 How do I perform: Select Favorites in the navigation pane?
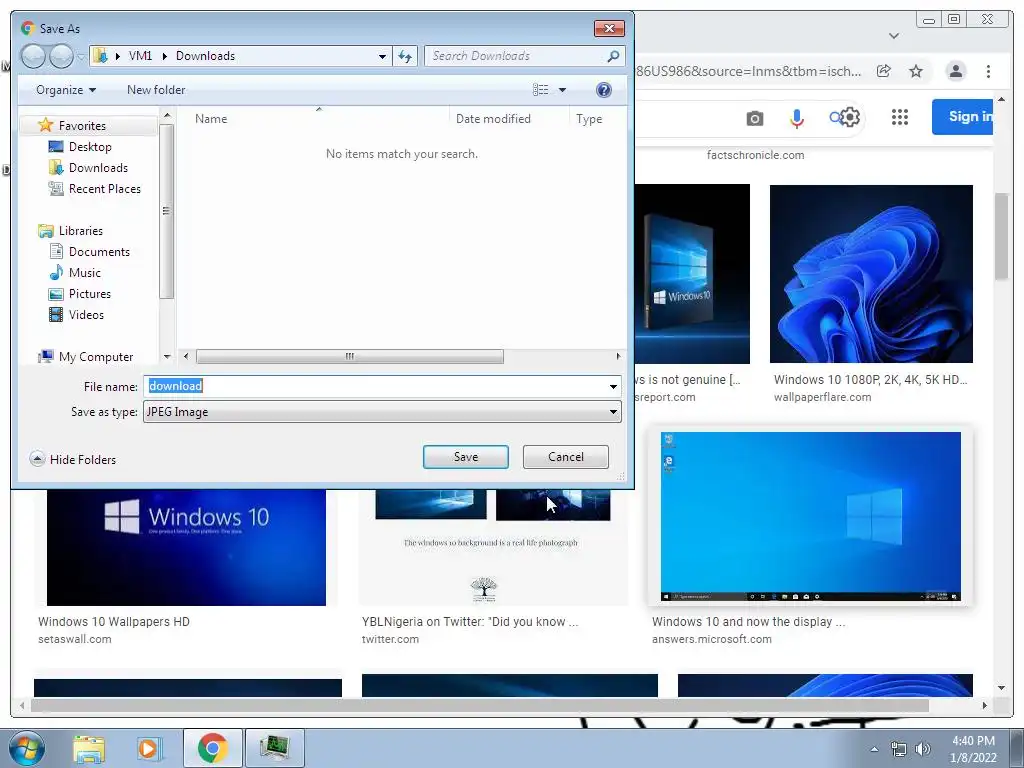pyautogui.click(x=82, y=125)
